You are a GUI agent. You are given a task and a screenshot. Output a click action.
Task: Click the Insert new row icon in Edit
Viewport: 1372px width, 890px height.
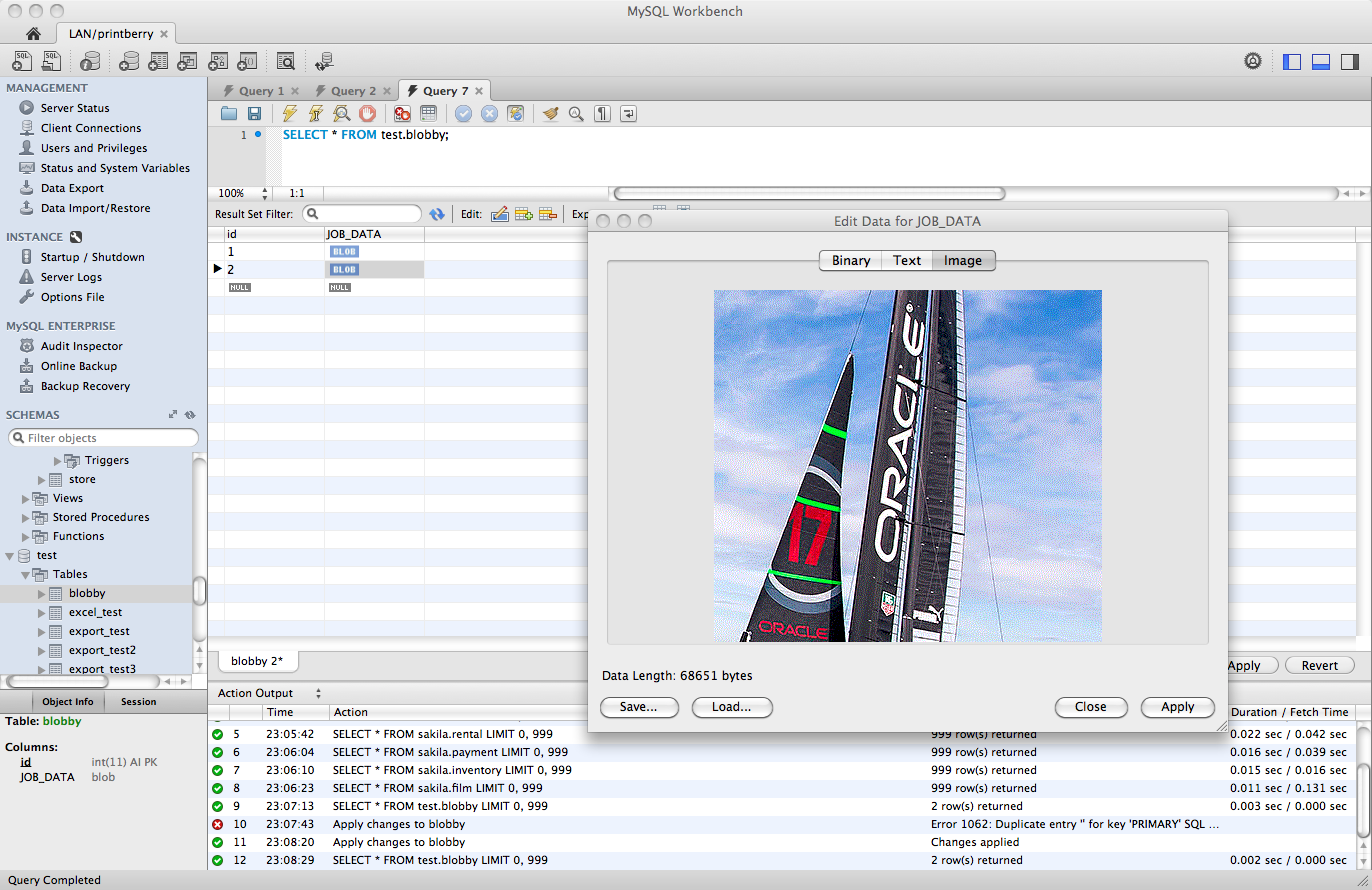(523, 214)
